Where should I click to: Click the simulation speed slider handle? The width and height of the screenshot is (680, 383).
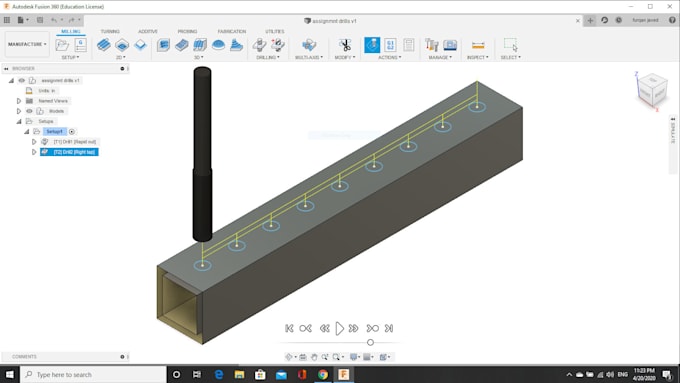tap(370, 342)
